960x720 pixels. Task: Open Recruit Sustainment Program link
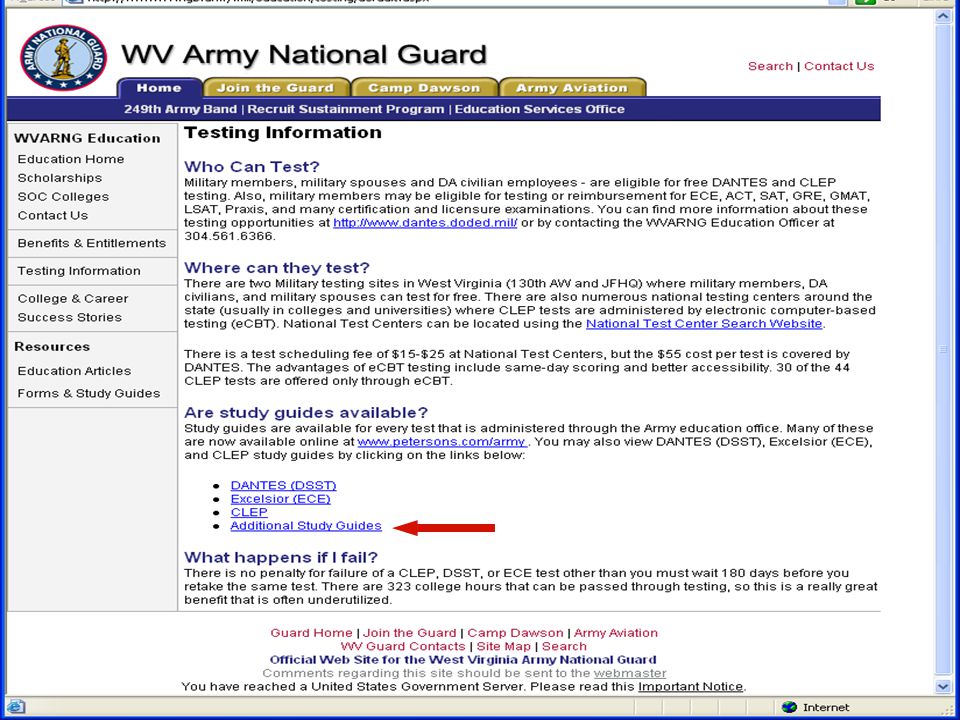pos(346,109)
